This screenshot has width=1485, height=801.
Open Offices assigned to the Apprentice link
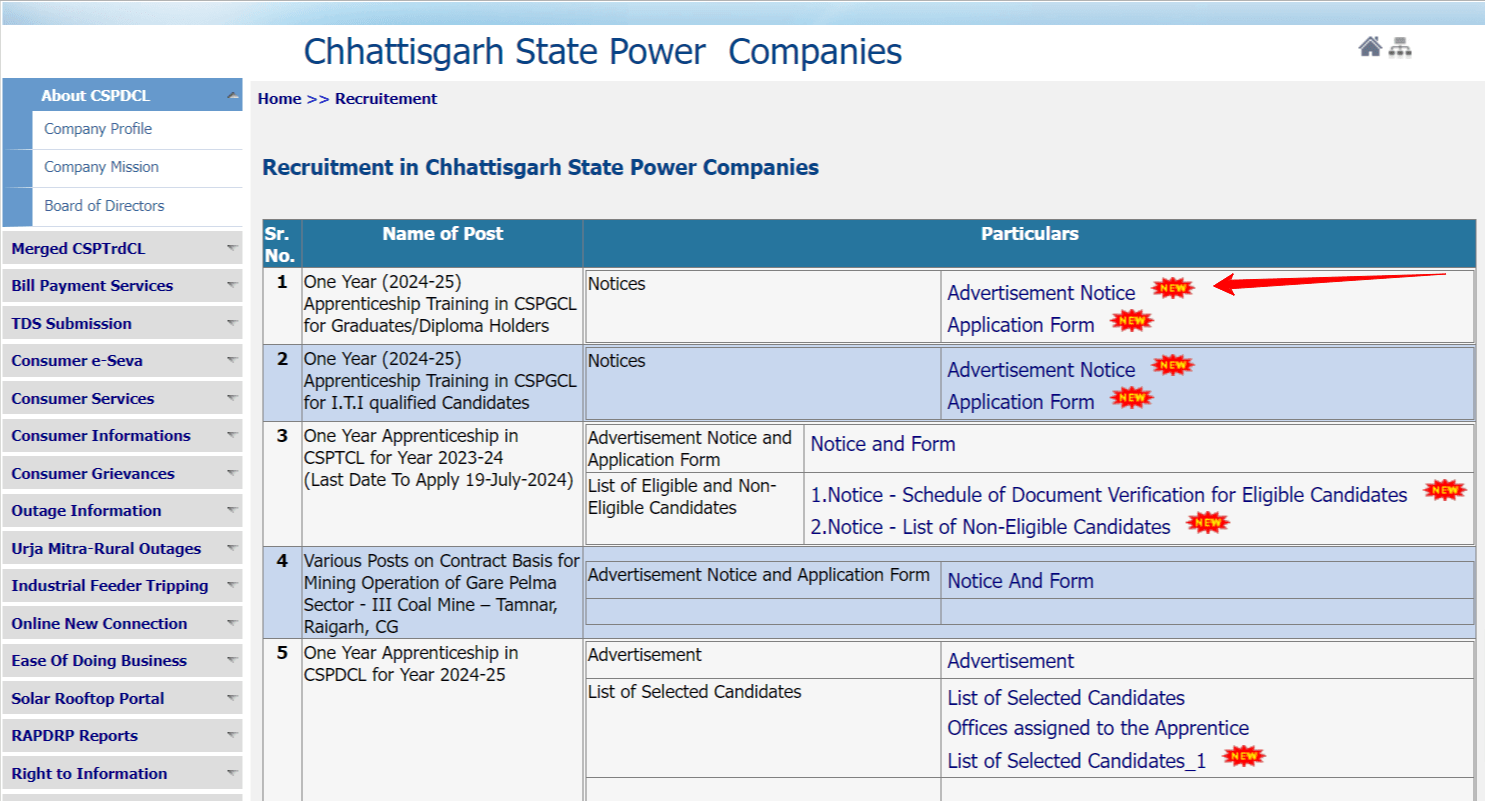coord(1097,728)
